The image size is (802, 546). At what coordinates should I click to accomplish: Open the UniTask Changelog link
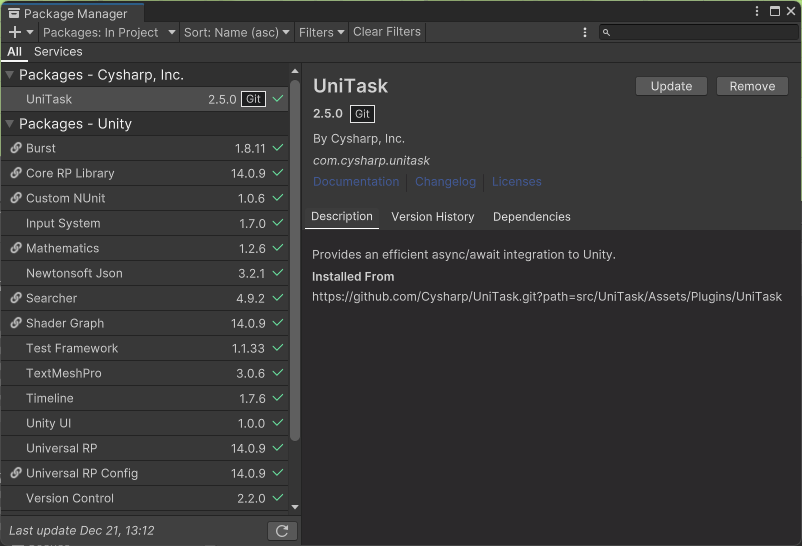click(445, 182)
